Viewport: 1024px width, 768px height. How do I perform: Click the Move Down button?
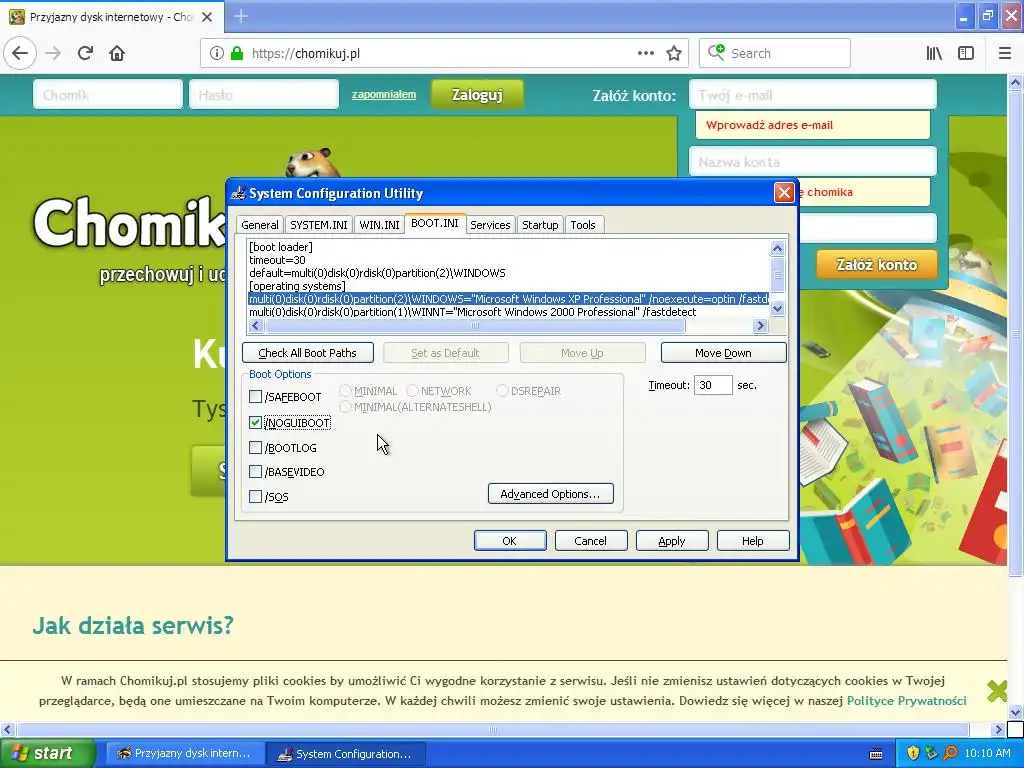point(723,353)
